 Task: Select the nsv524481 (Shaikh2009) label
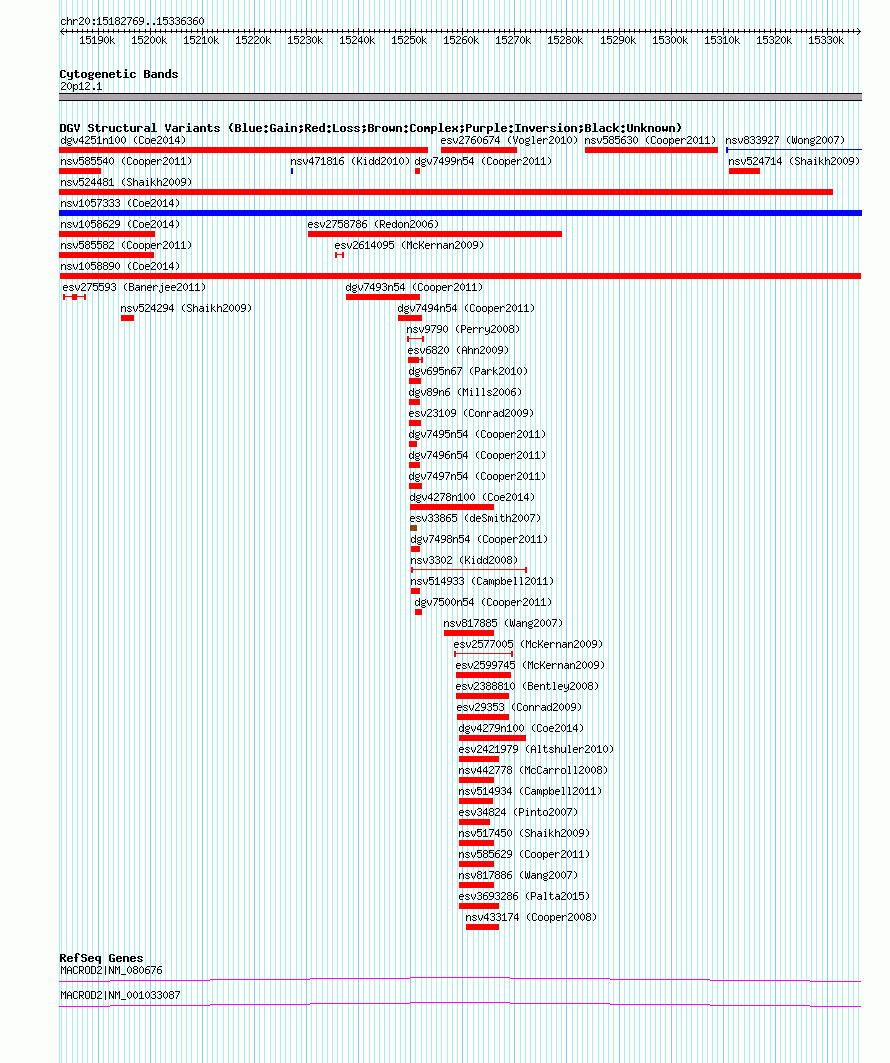coord(126,182)
